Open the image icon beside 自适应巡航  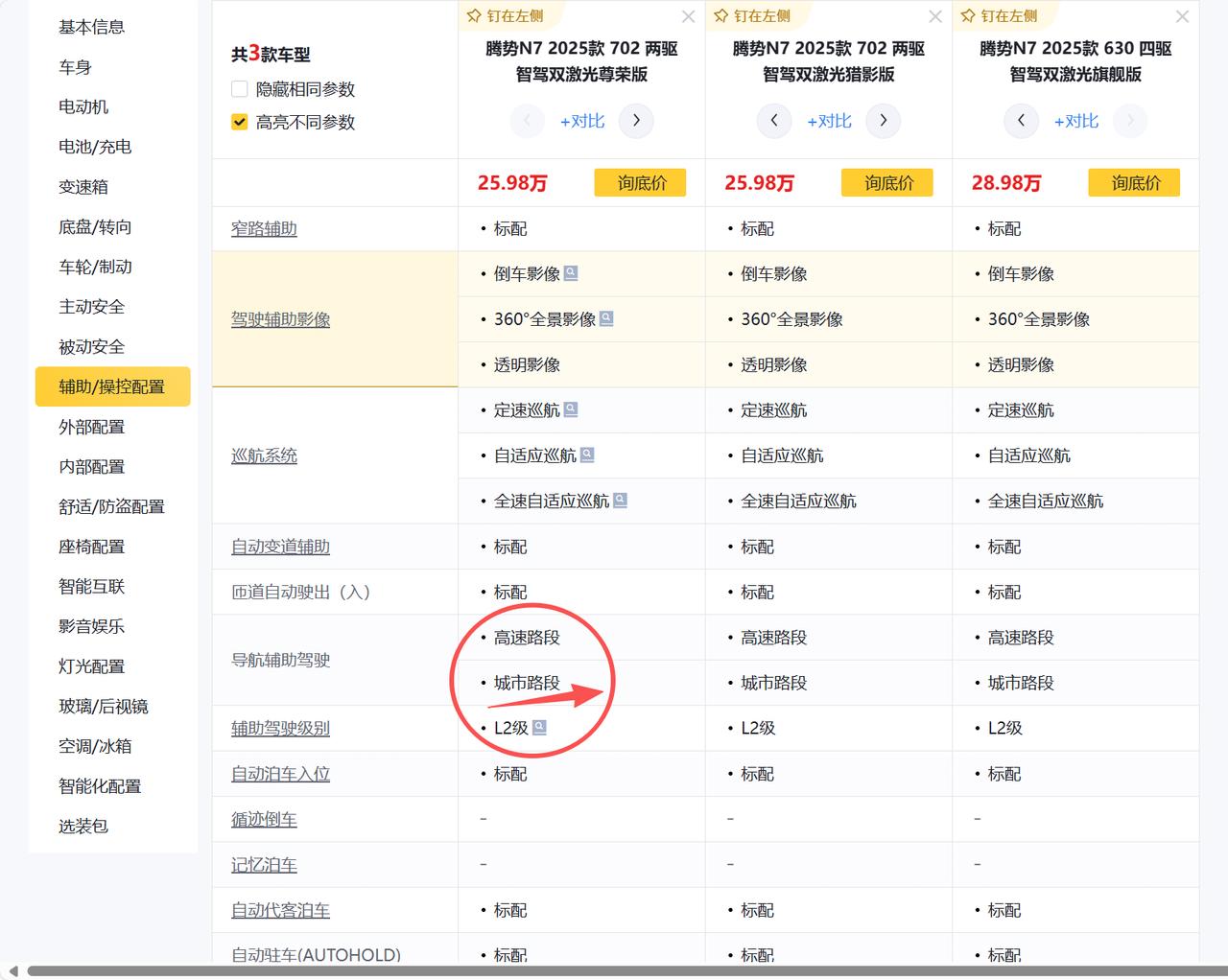587,455
